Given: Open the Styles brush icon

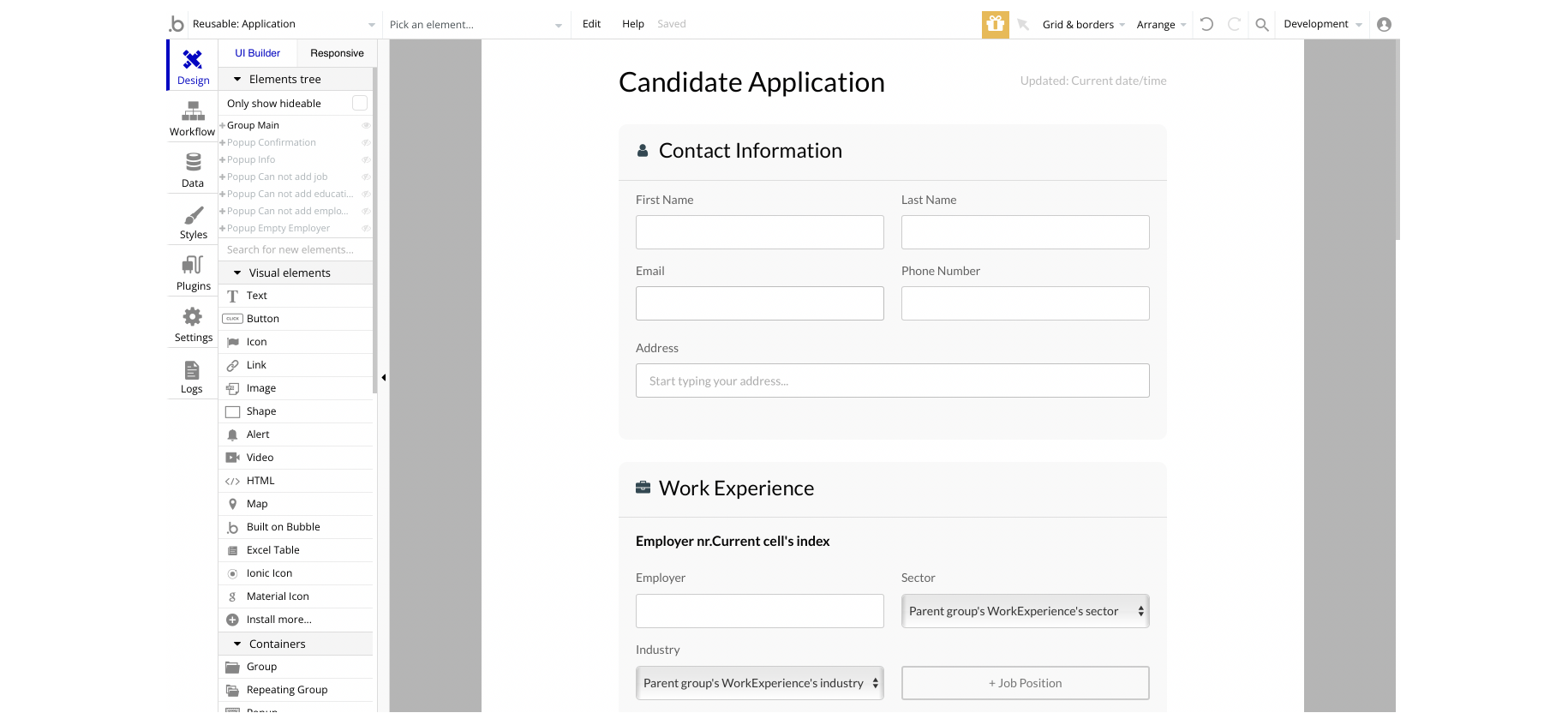Looking at the screenshot, I should [194, 214].
